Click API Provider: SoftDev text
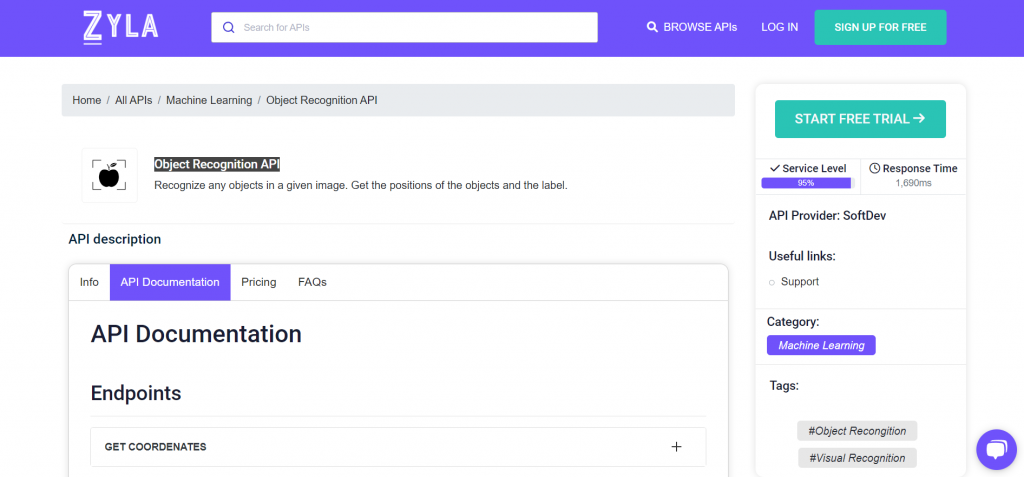This screenshot has width=1024, height=477. (827, 216)
